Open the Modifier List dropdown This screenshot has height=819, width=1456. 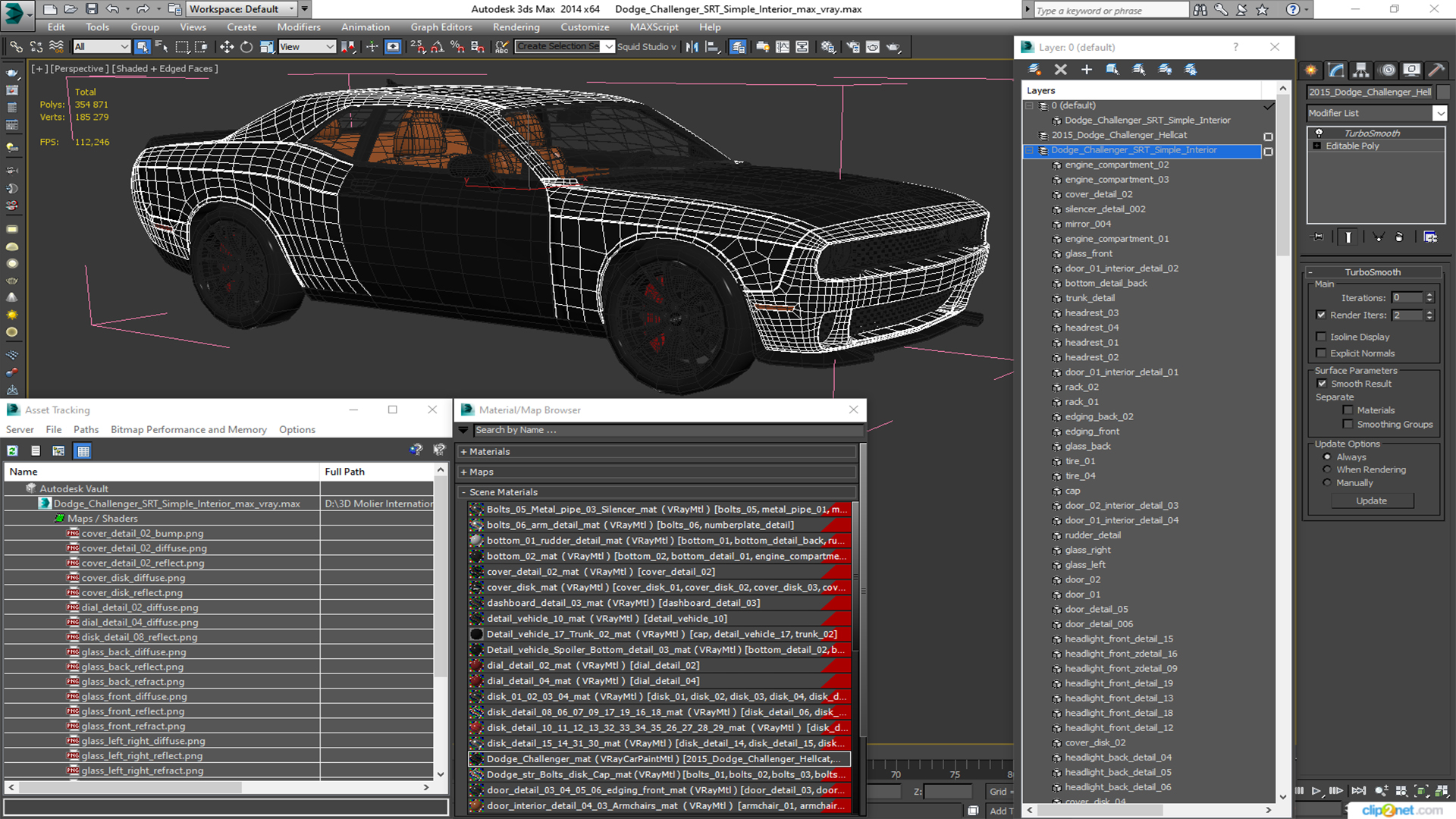[x=1439, y=113]
